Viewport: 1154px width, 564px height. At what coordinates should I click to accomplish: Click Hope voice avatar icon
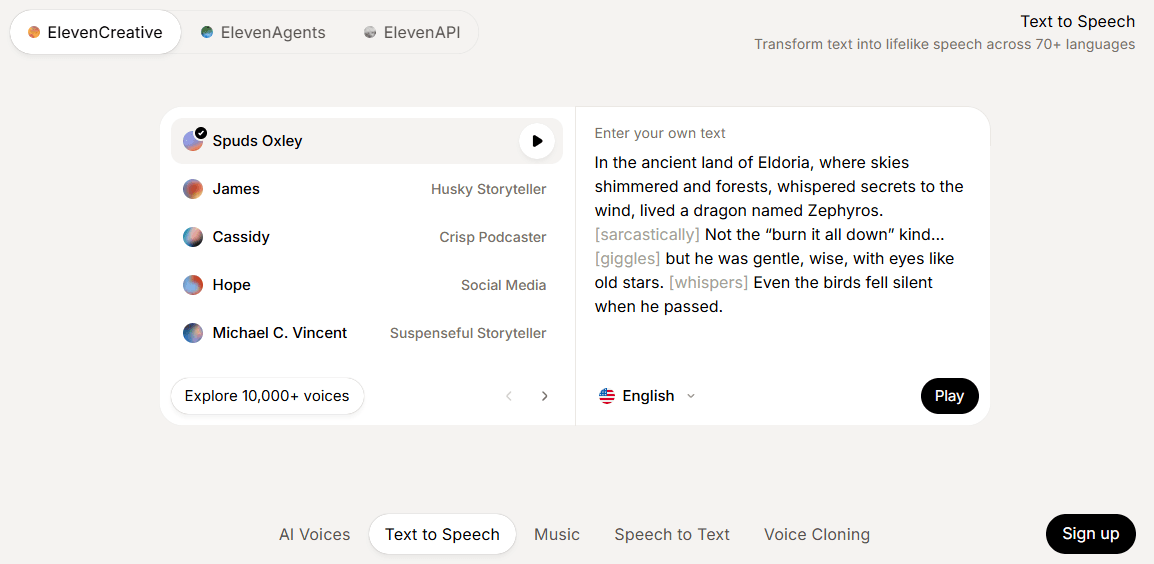pyautogui.click(x=193, y=285)
